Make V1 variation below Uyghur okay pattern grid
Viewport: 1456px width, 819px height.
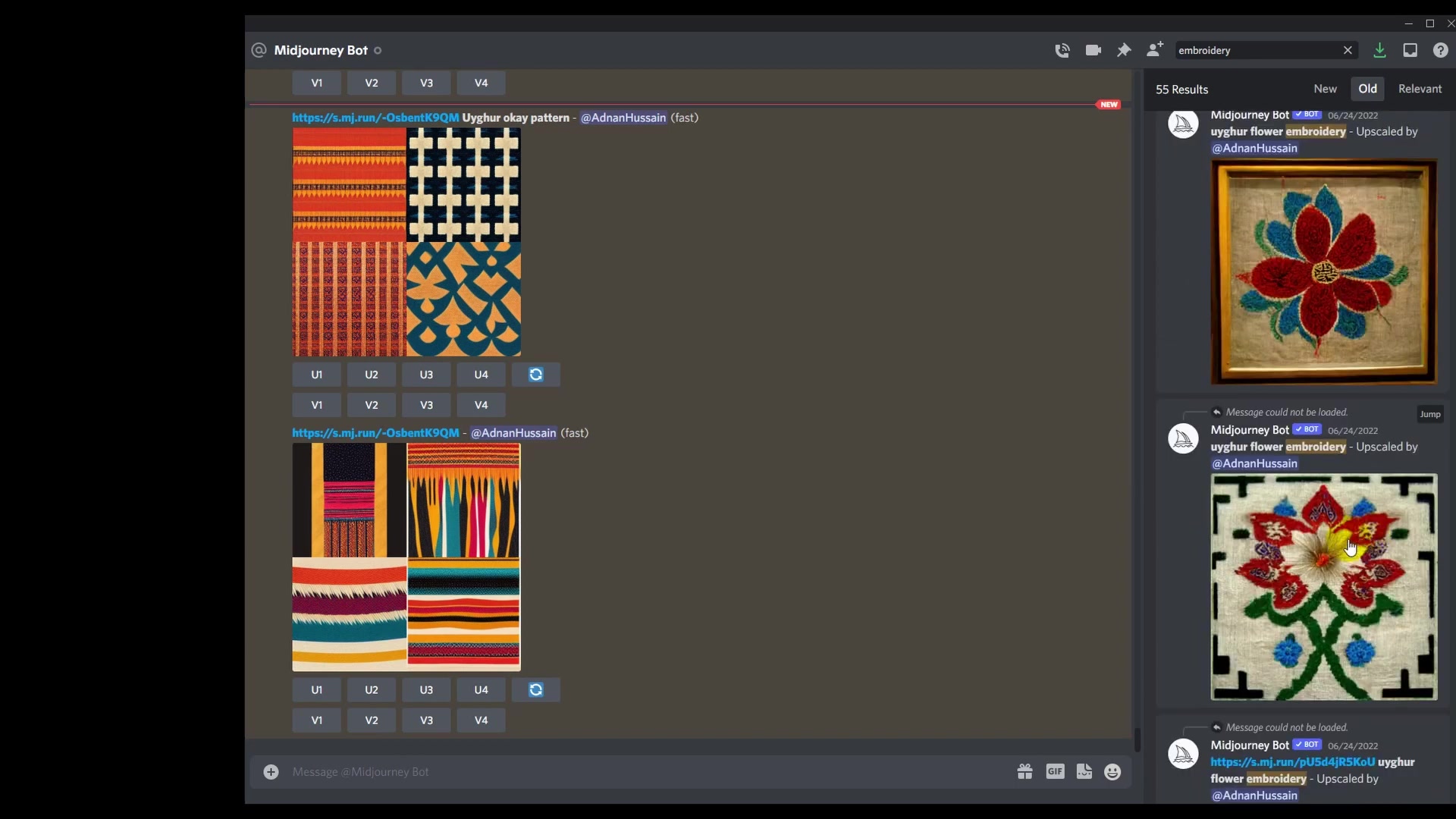tap(316, 405)
